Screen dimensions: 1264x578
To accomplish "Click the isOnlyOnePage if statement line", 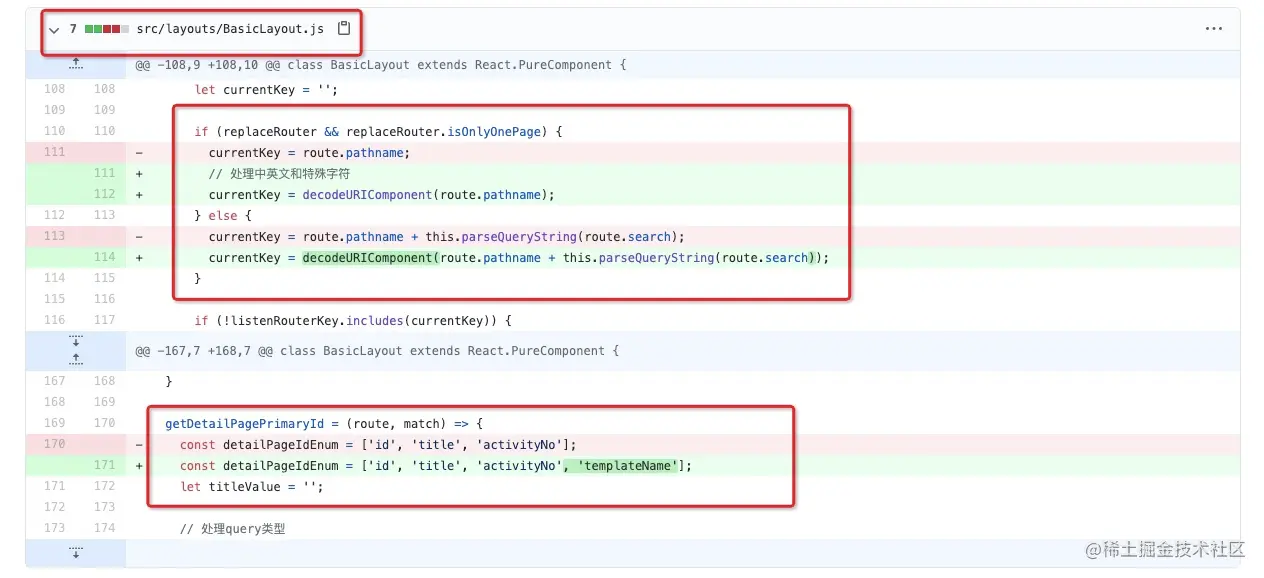I will click(380, 131).
